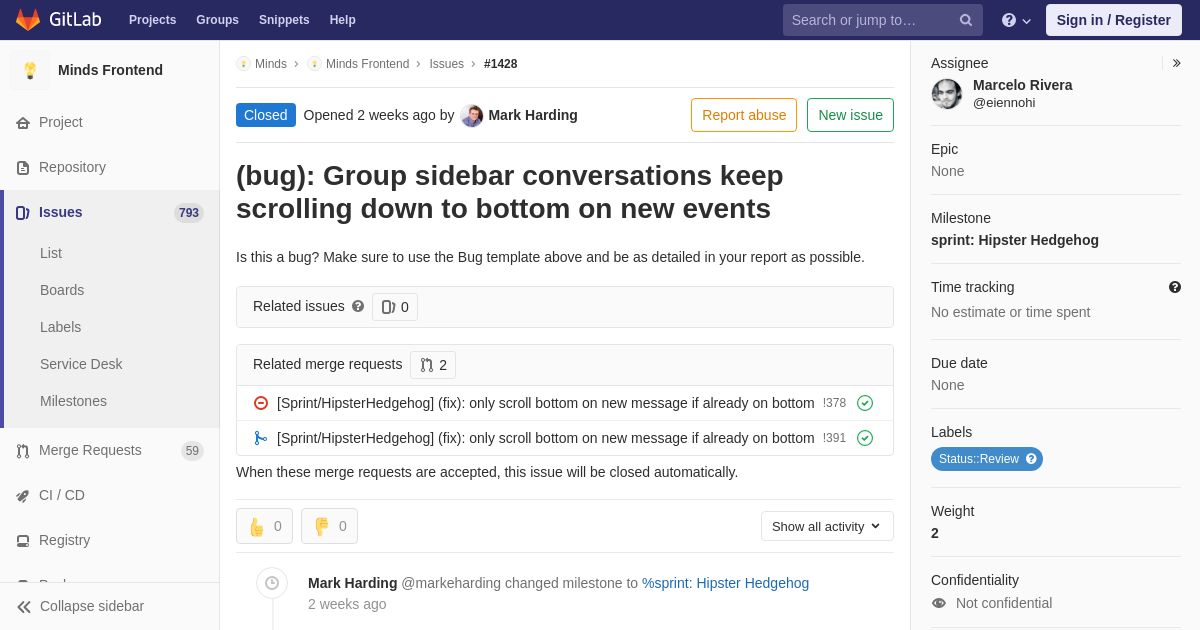
Task: Click Mark Harding name in activity note
Action: click(x=353, y=583)
